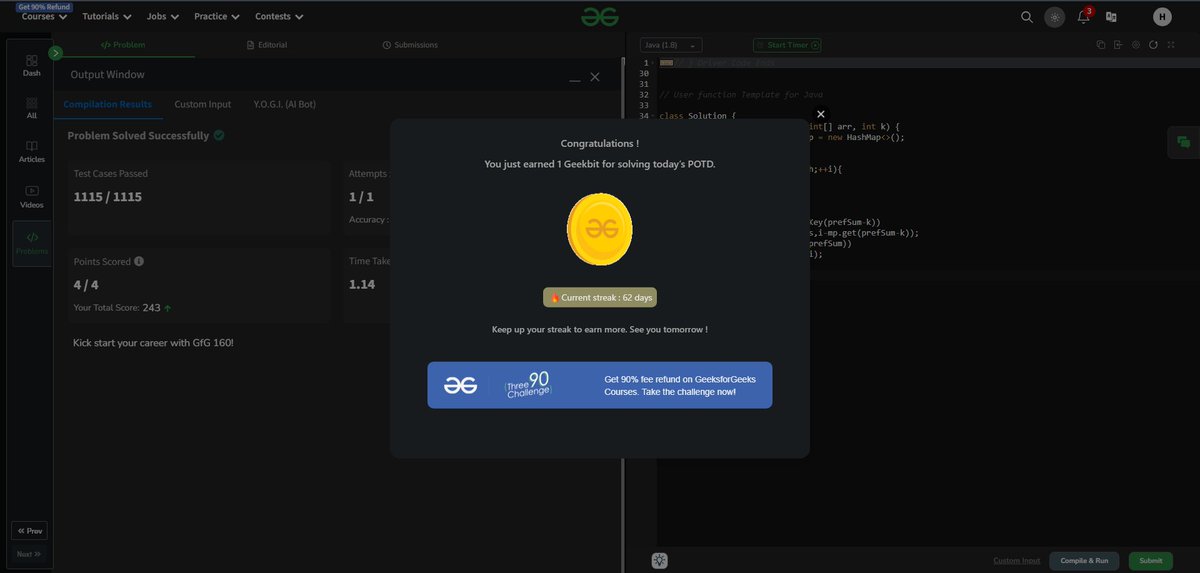The height and width of the screenshot is (573, 1200).
Task: Open Articles in the left sidebar
Action: coord(32,152)
